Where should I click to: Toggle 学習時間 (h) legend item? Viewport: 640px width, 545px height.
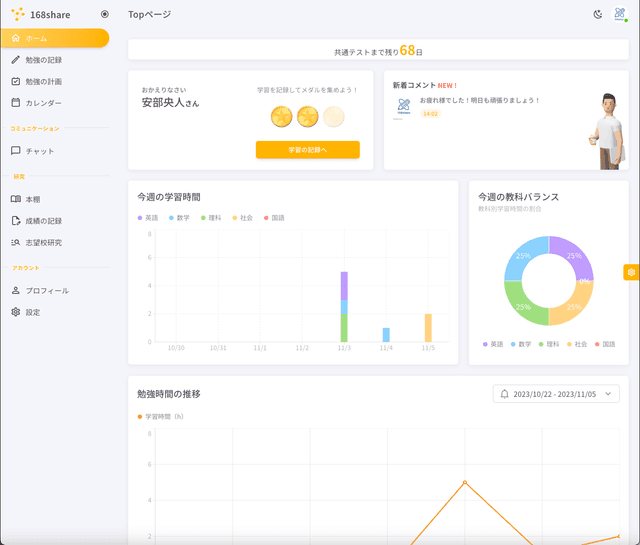[160, 416]
